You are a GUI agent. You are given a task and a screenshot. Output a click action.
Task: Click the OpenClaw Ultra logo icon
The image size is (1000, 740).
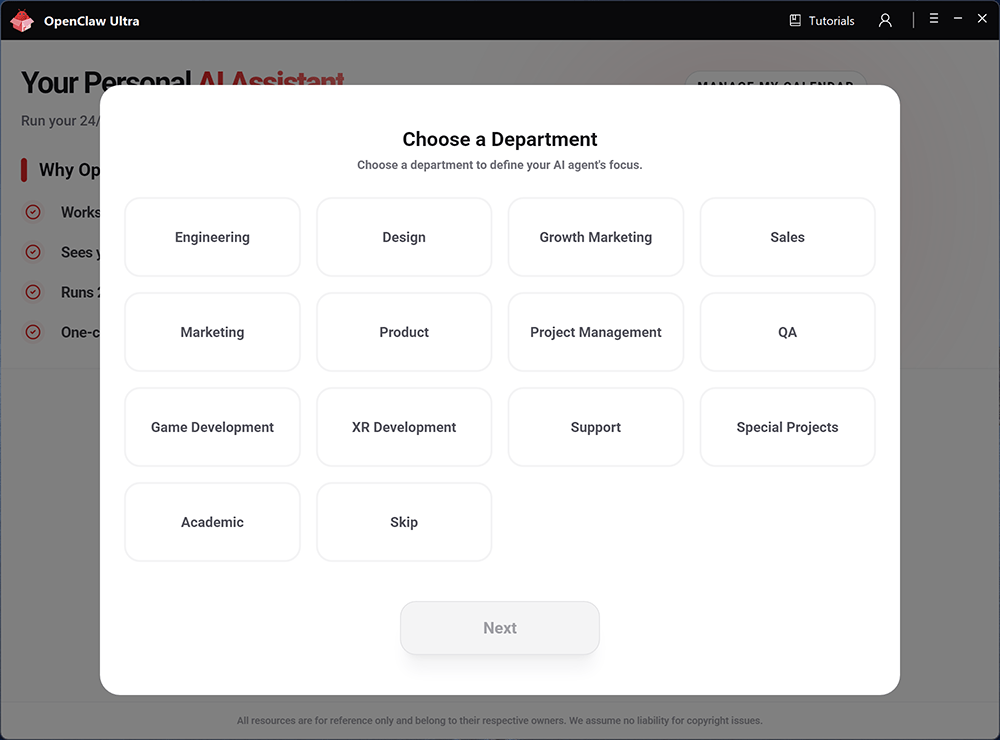click(22, 20)
